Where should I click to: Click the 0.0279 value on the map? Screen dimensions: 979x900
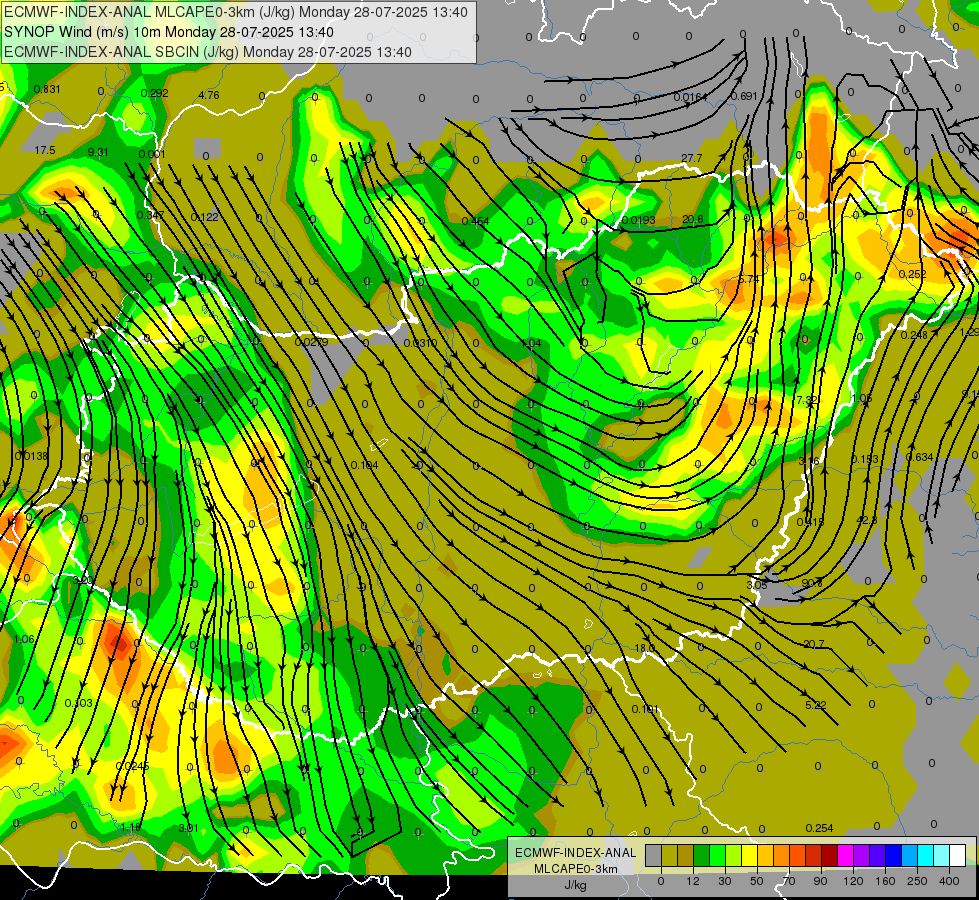tap(311, 342)
